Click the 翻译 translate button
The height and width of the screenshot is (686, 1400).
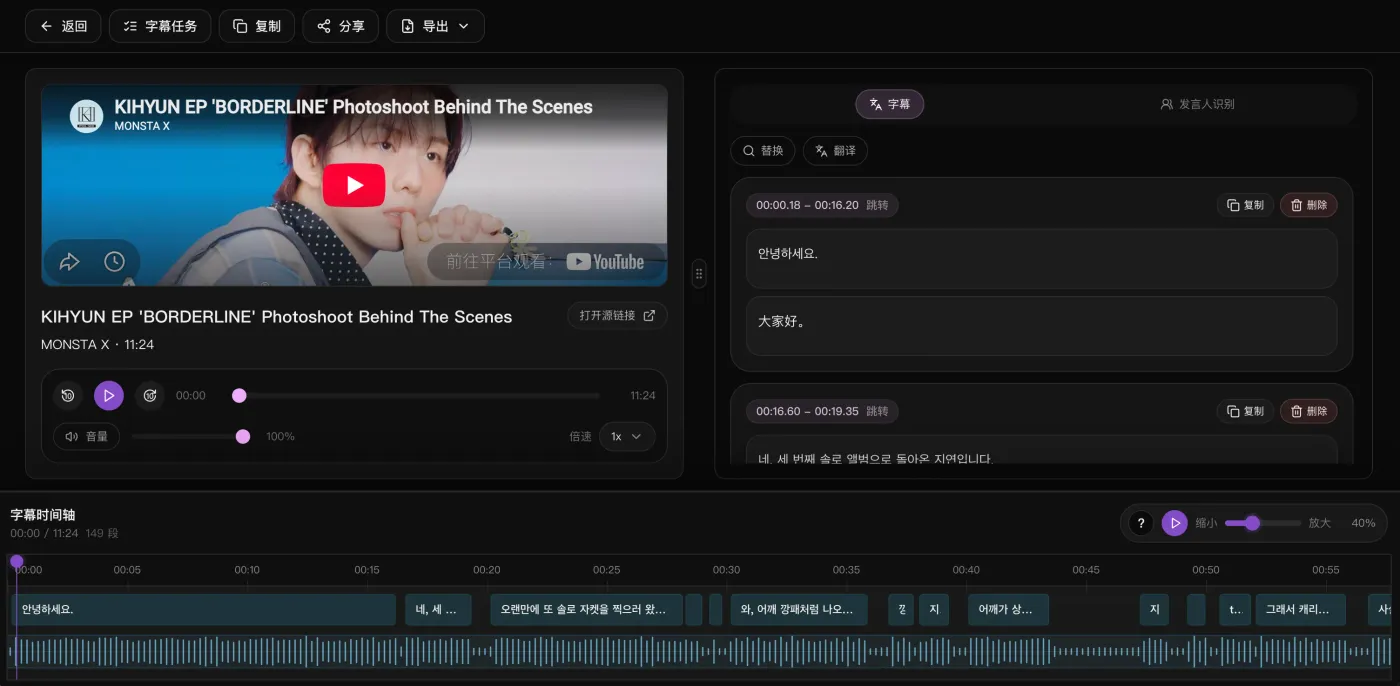(x=835, y=151)
